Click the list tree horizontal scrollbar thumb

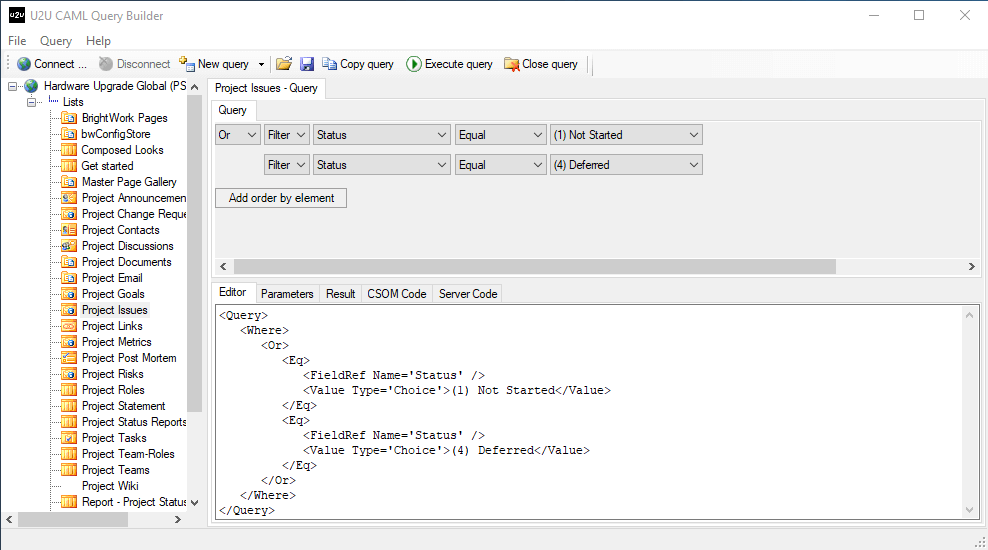pos(72,520)
